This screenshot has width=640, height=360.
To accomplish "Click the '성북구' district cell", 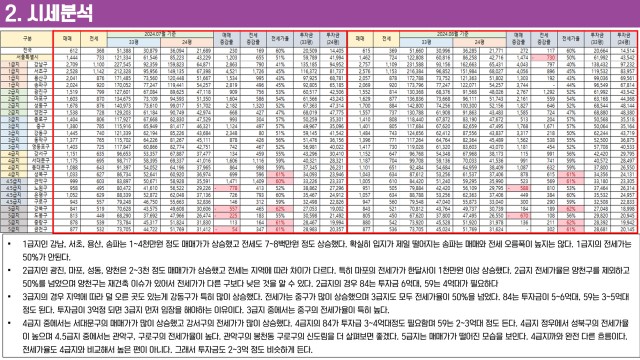I will tap(40, 174).
